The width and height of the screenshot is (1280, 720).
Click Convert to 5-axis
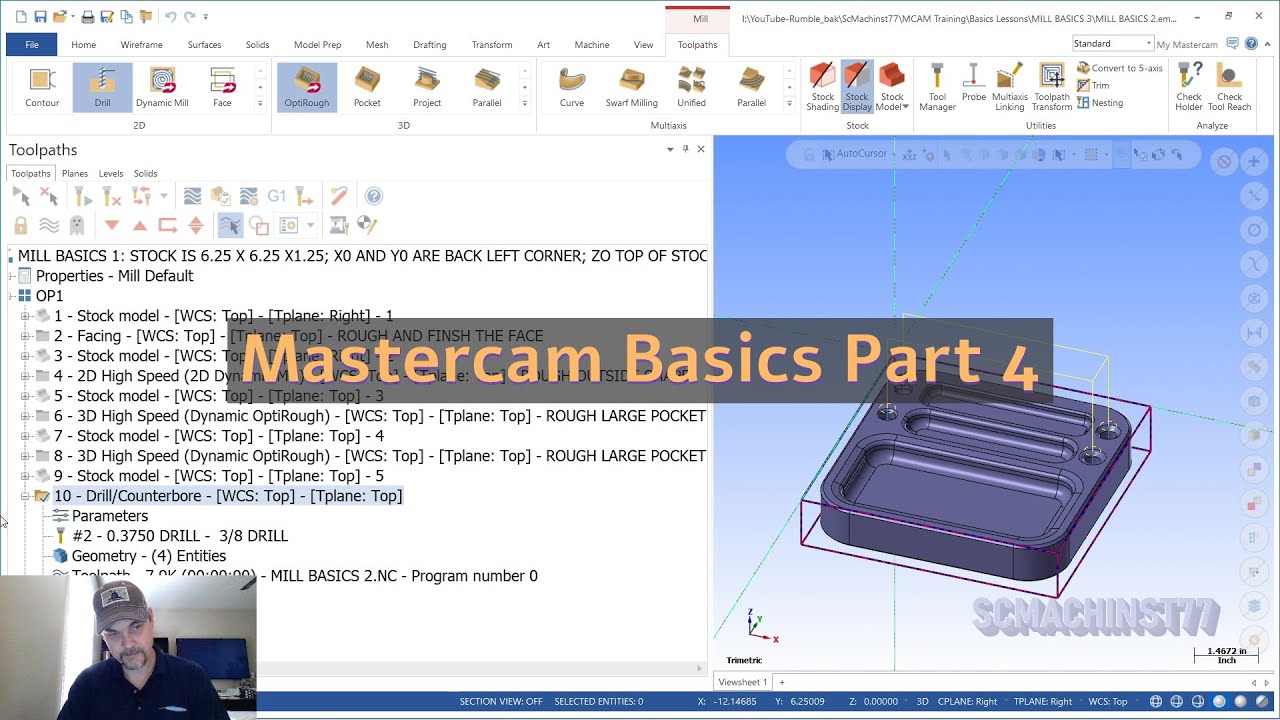point(1120,68)
